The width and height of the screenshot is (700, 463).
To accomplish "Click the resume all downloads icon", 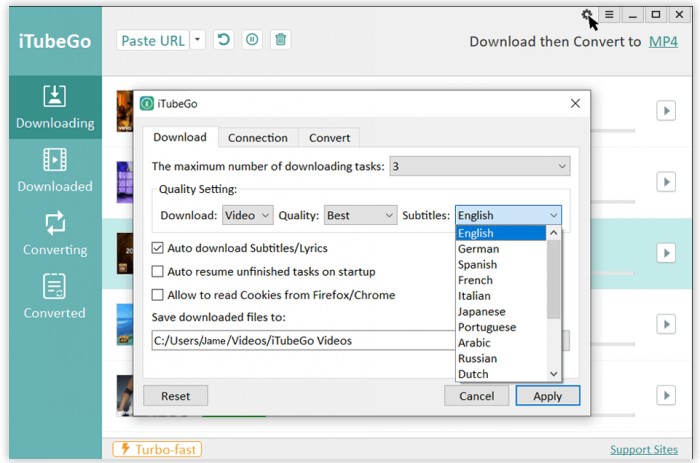I will click(224, 40).
